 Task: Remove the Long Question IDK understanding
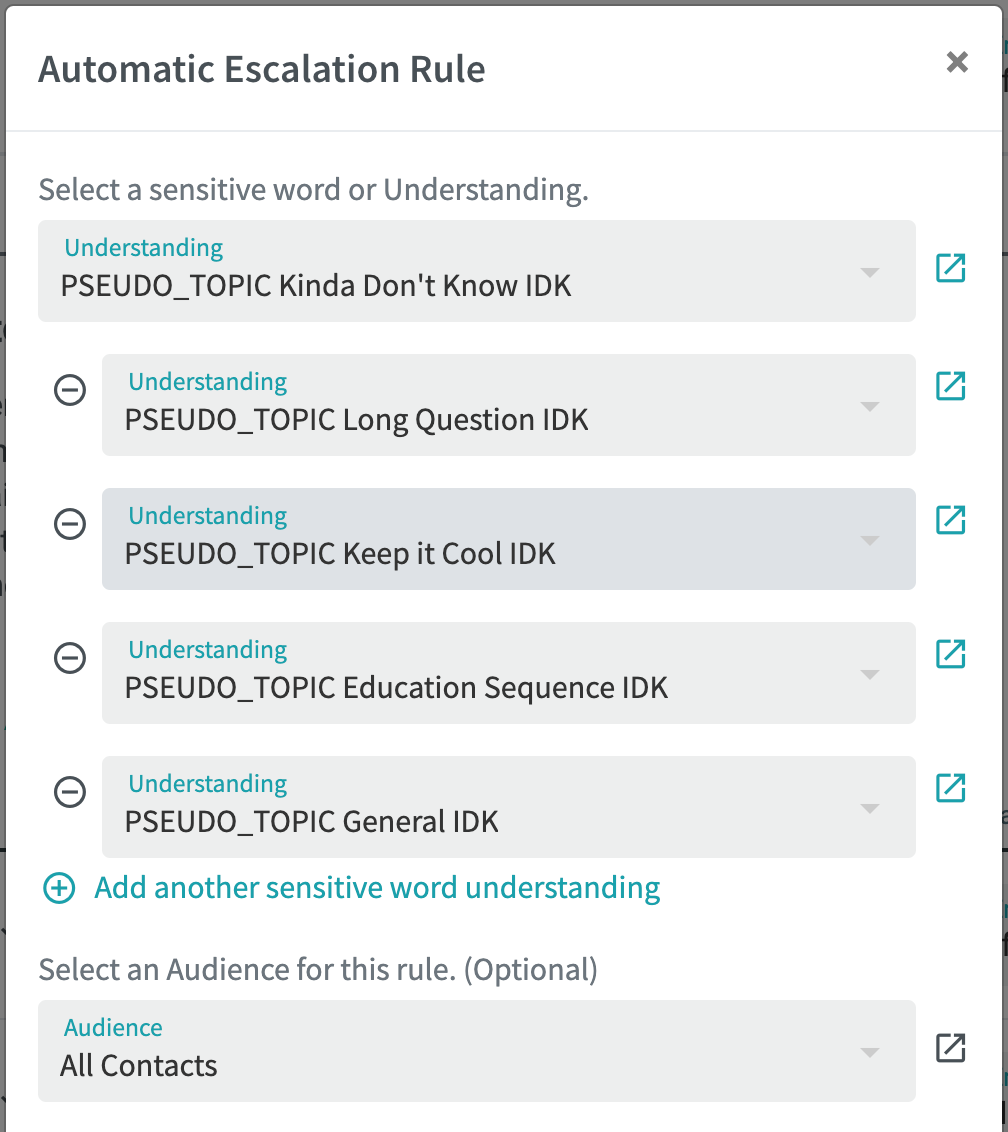(x=70, y=391)
